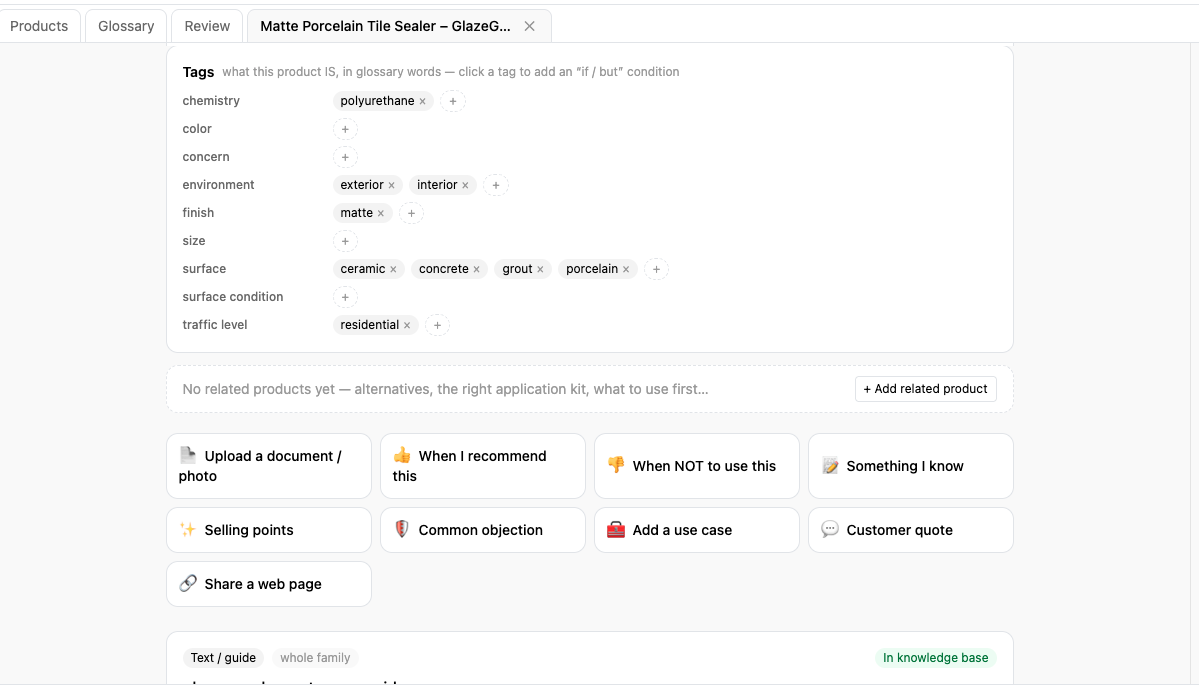Open the Glossary tab
Viewport: 1199px width, 685px height.
click(126, 26)
